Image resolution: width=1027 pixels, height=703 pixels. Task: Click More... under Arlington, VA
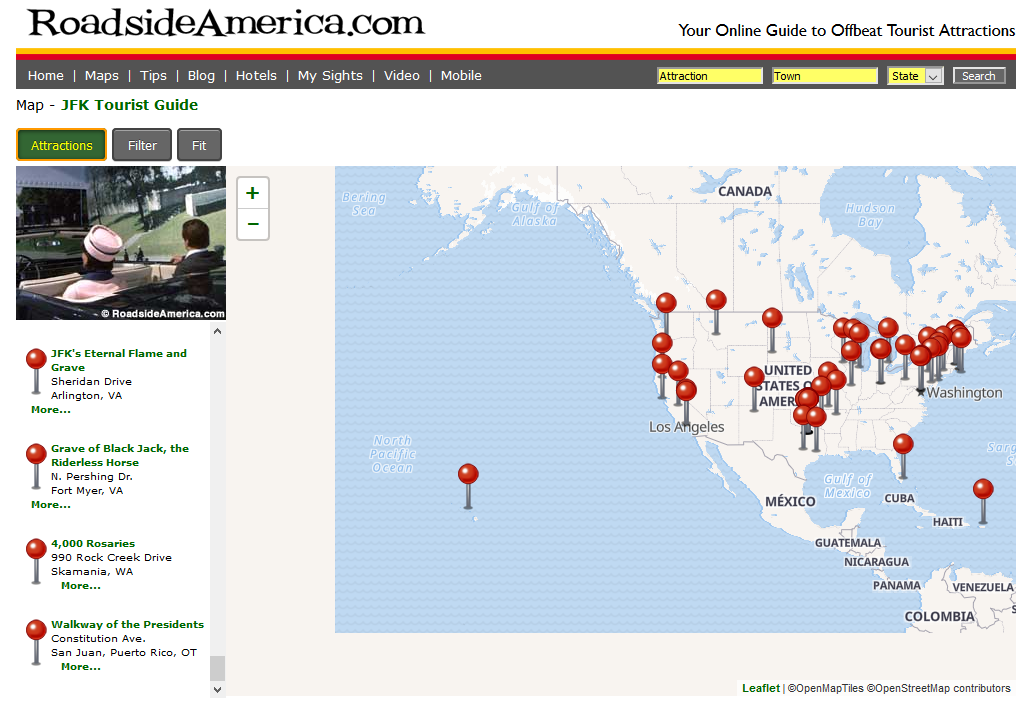click(51, 410)
